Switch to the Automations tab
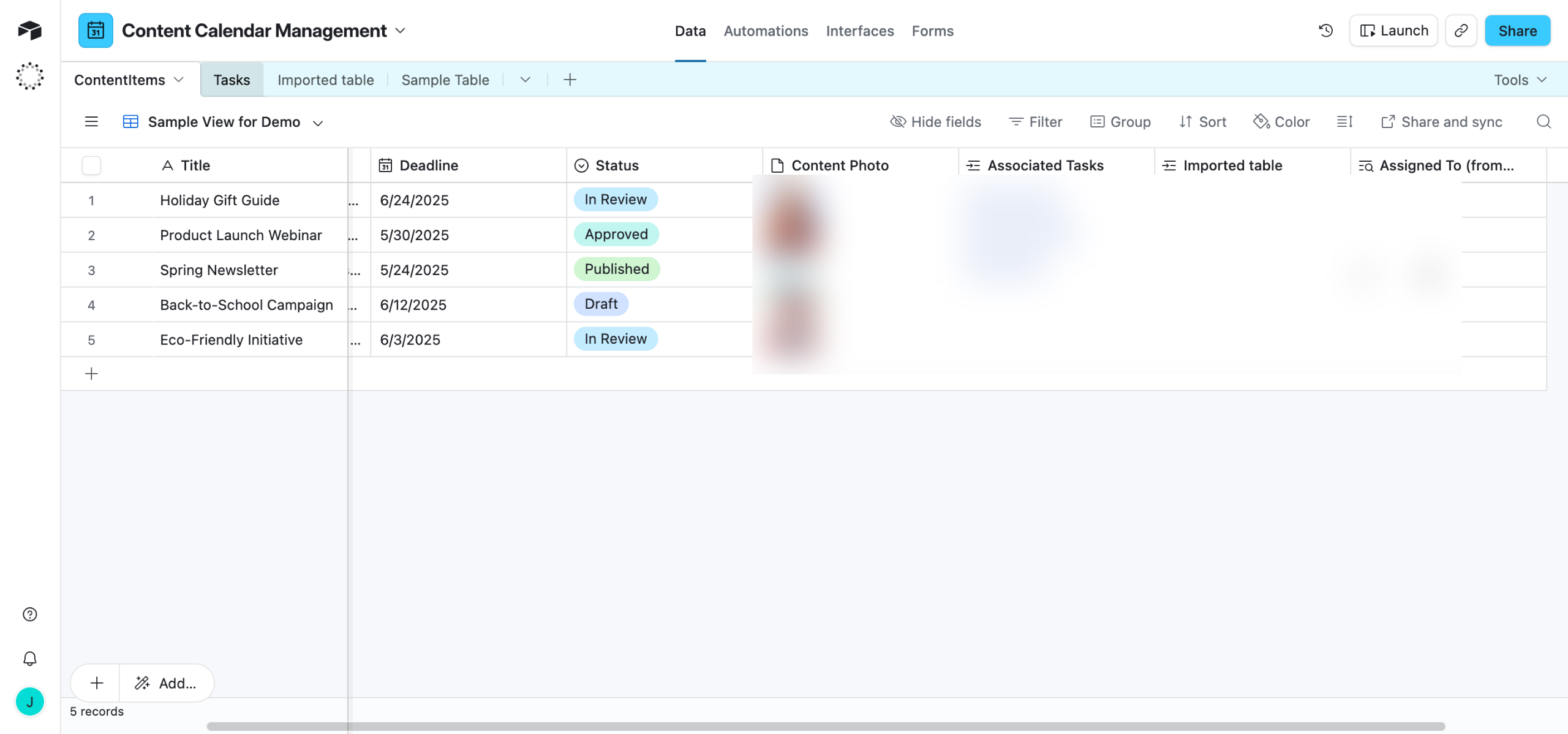Image resolution: width=1568 pixels, height=734 pixels. 766,31
